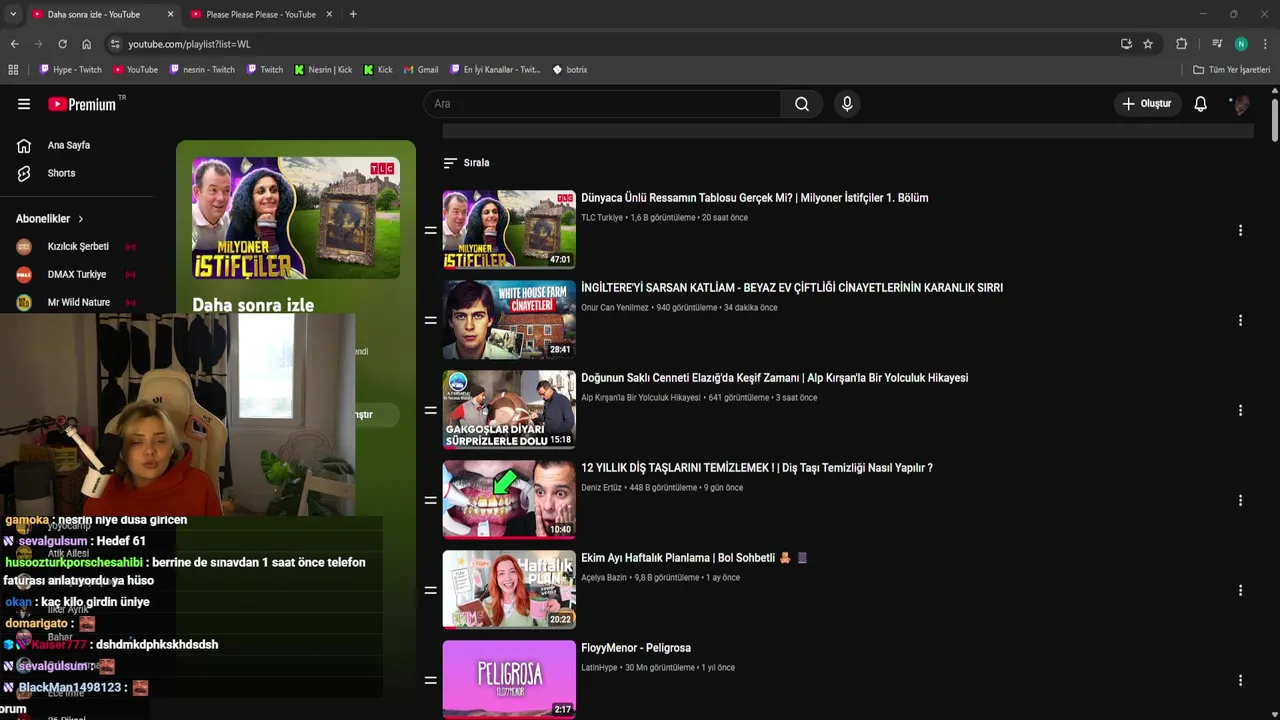Screen dimensions: 1280x720
Task: Click the page vertical scrollbar
Action: pos(1275,120)
